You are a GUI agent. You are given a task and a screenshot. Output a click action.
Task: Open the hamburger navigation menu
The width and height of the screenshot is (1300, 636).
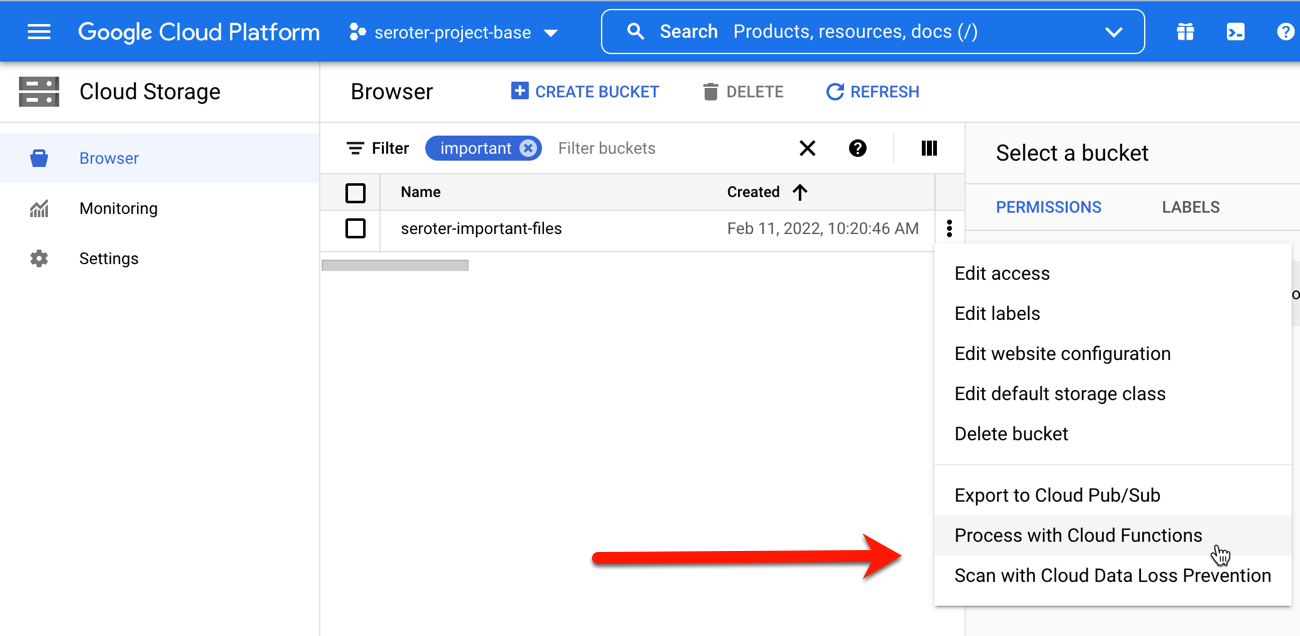tap(39, 32)
